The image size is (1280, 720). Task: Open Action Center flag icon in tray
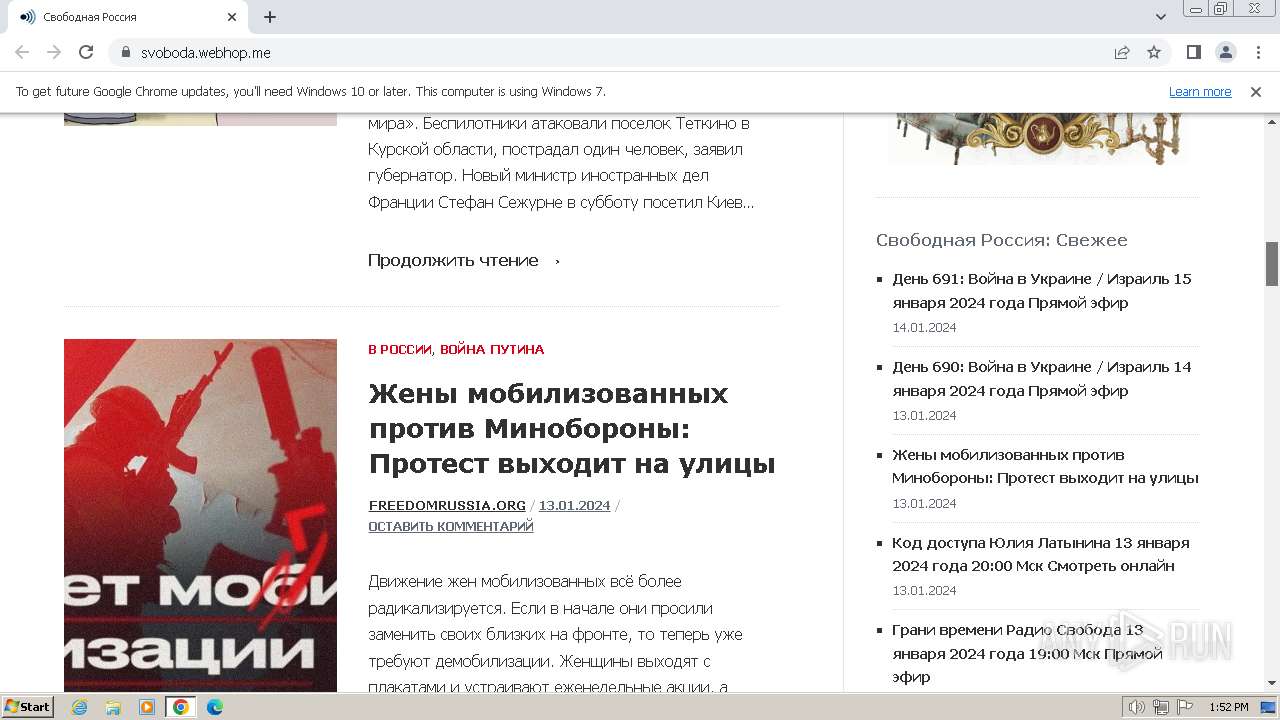pyautogui.click(x=1185, y=707)
